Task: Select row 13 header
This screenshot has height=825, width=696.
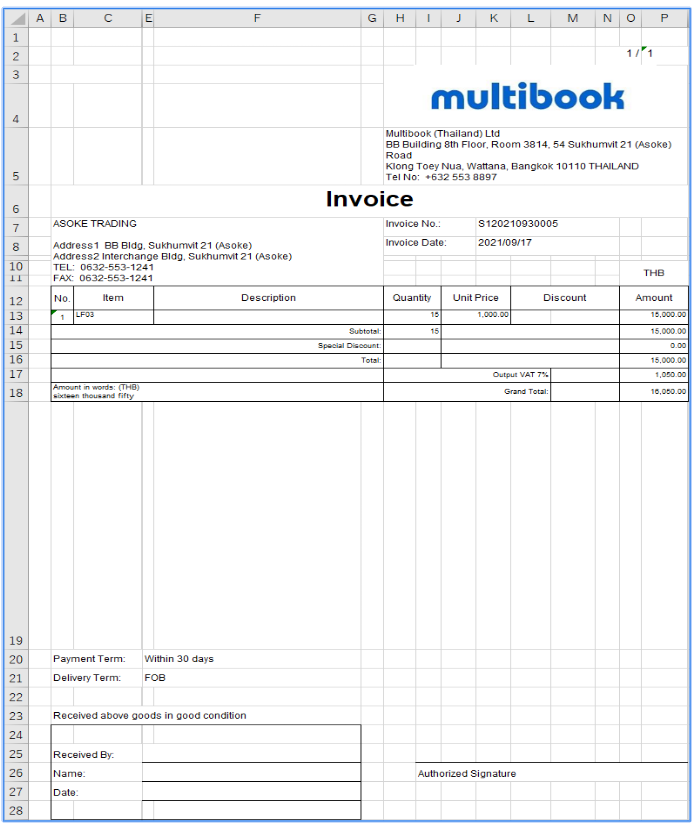Action: click(x=16, y=316)
